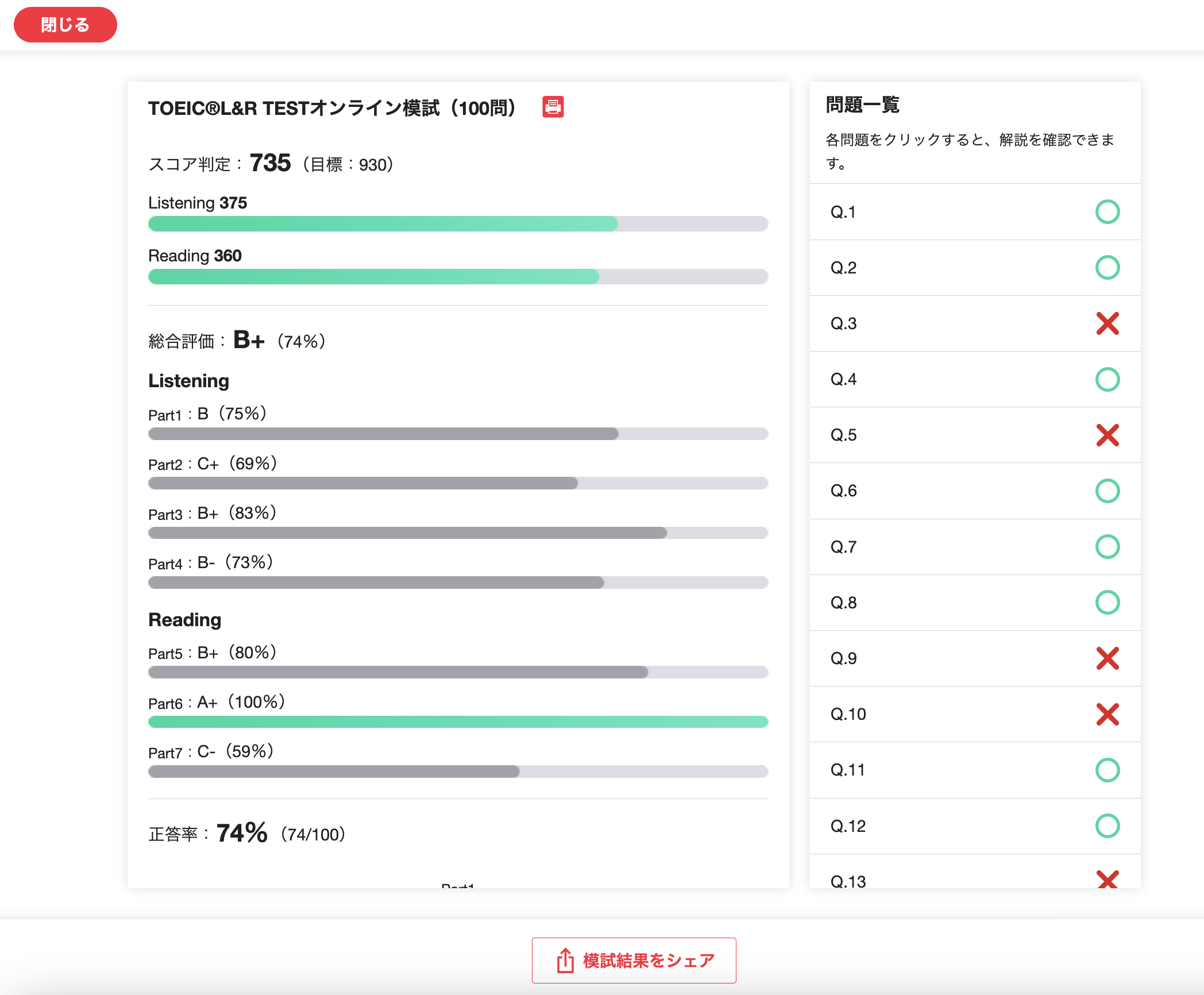Click the Part1 75% progress bar
The height and width of the screenshot is (995, 1204).
pyautogui.click(x=458, y=434)
